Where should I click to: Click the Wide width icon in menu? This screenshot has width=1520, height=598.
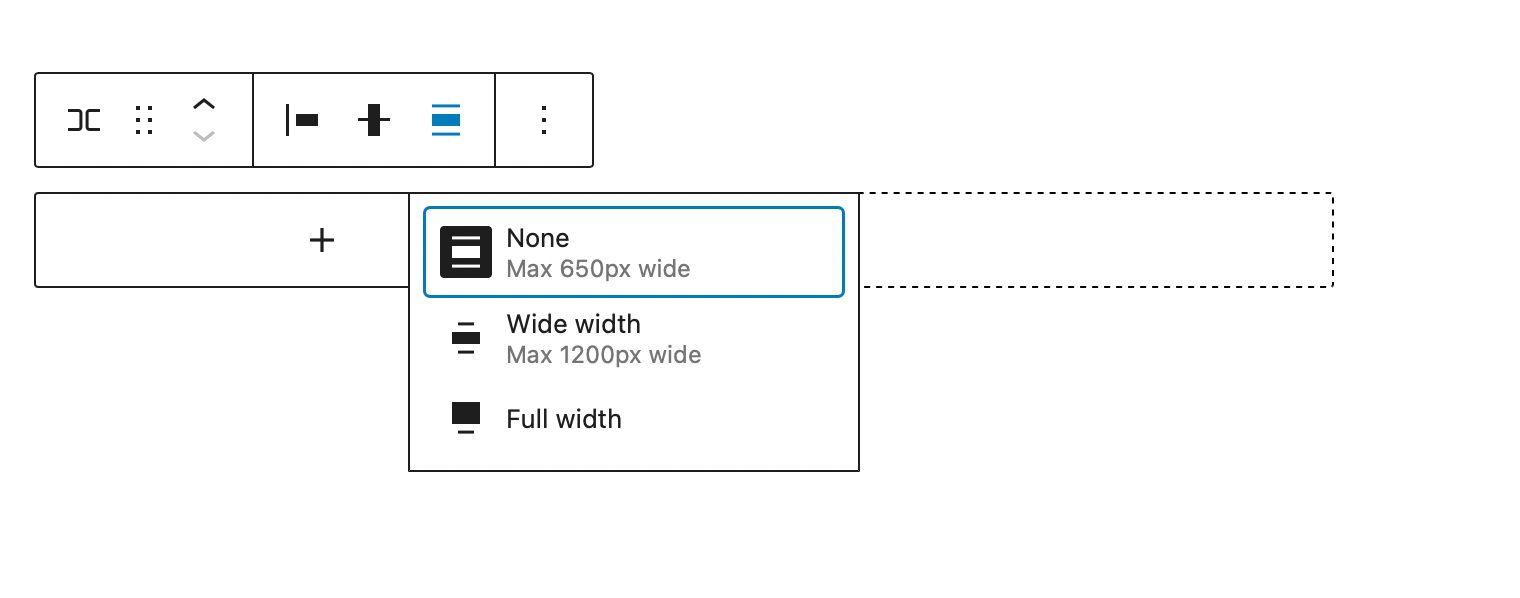(x=465, y=338)
